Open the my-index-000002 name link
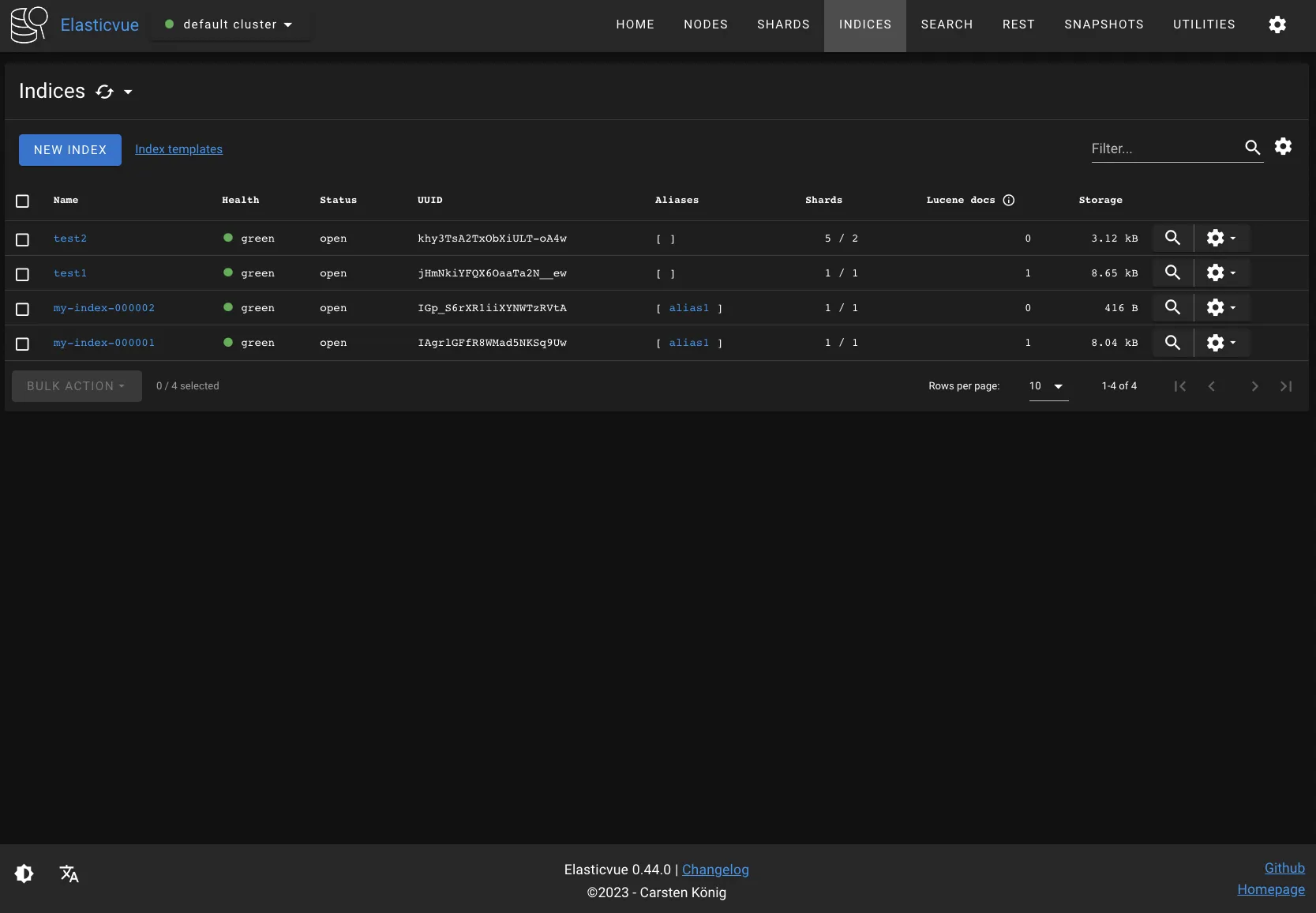Screen dimensions: 1316x913 (x=104, y=308)
